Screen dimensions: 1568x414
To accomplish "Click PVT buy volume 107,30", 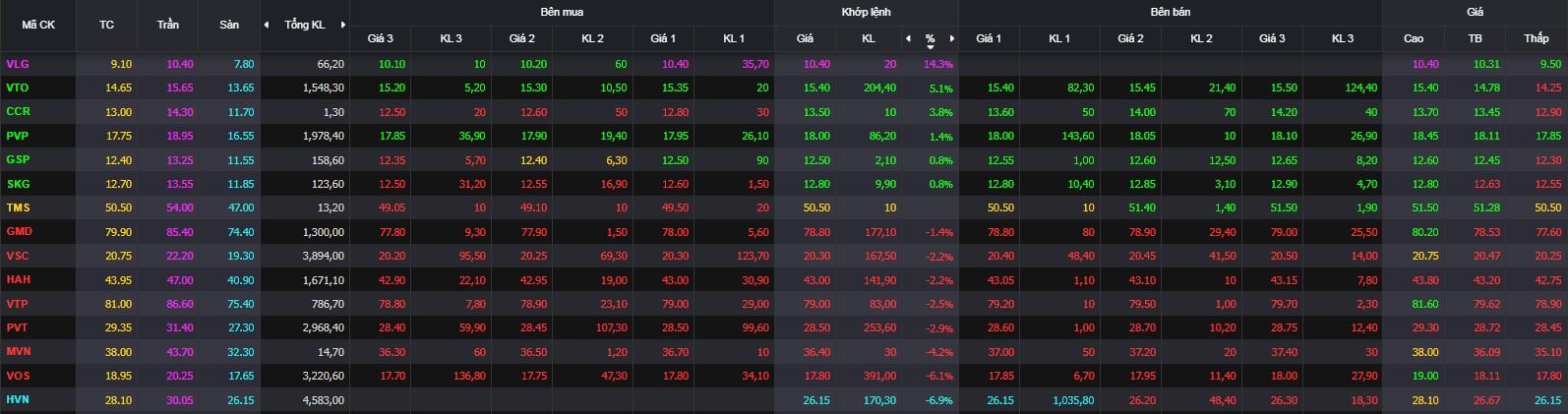I will [x=611, y=327].
